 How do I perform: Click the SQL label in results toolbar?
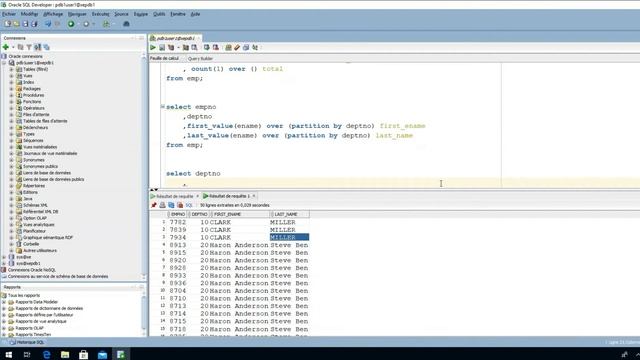pos(189,205)
